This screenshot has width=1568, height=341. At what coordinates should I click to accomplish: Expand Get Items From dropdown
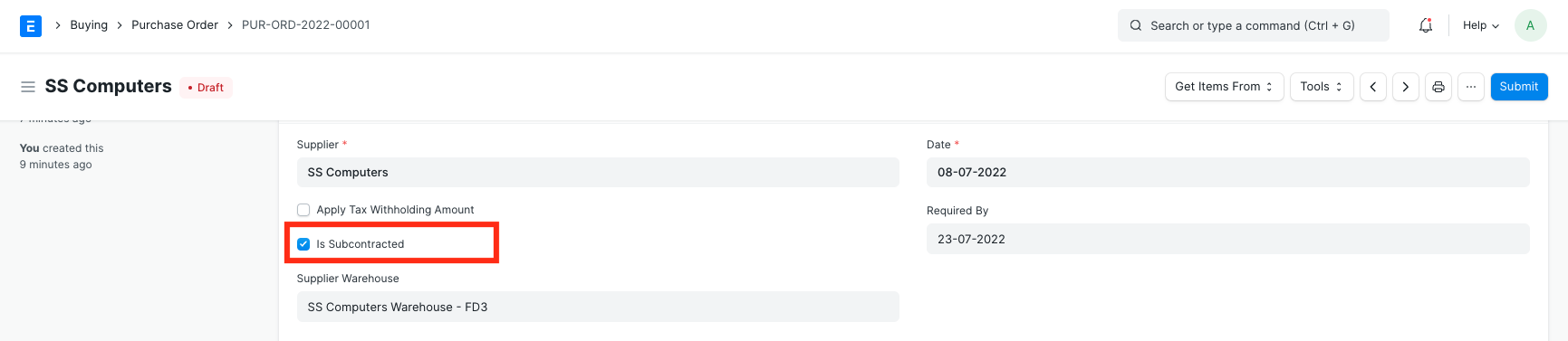1225,87
